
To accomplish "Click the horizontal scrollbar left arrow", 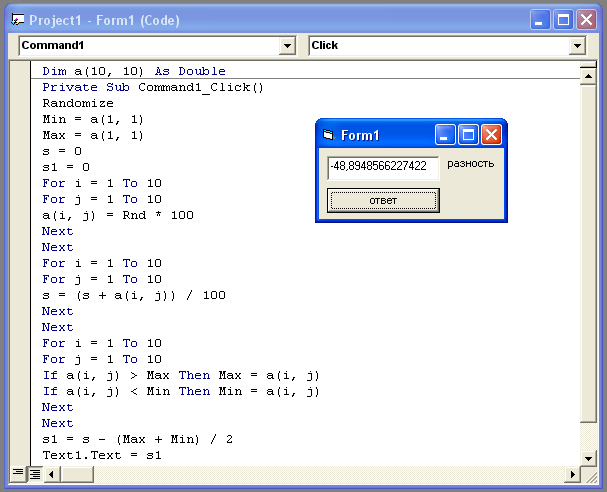I will (51, 474).
